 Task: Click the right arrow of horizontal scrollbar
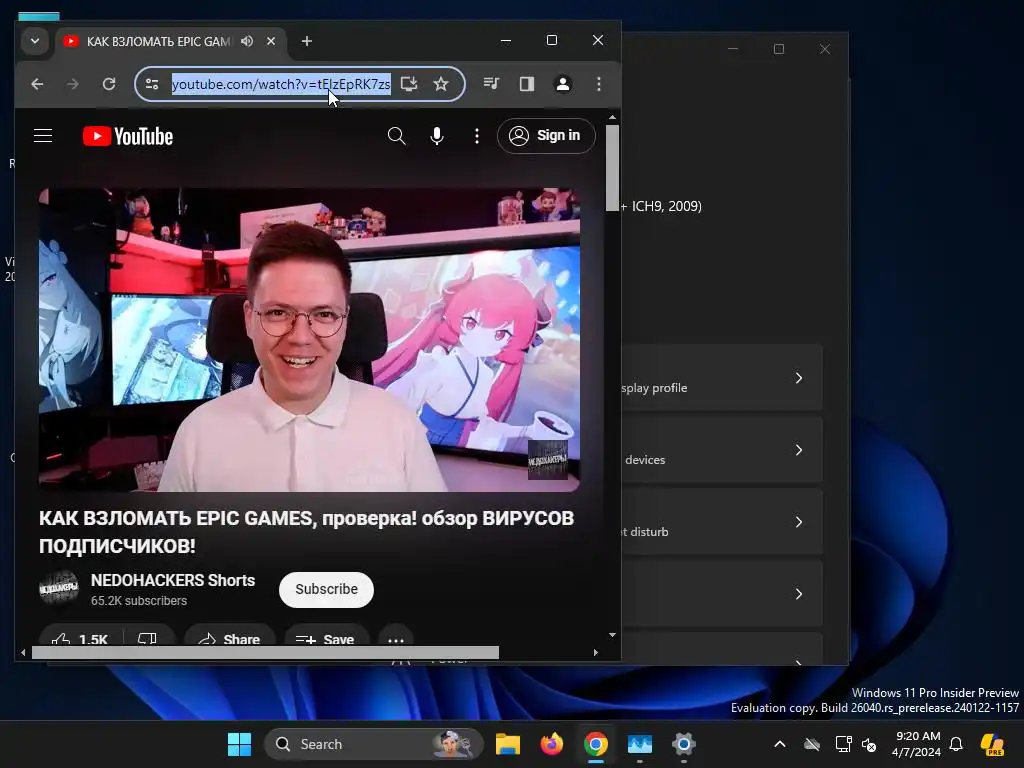click(596, 652)
